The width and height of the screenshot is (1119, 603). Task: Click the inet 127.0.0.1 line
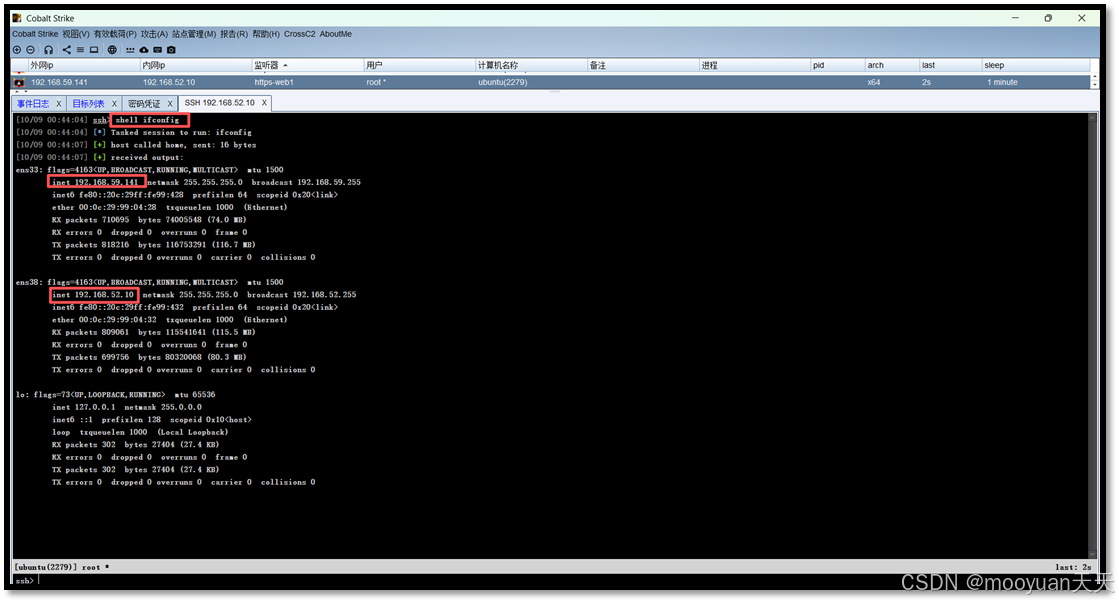(126, 407)
